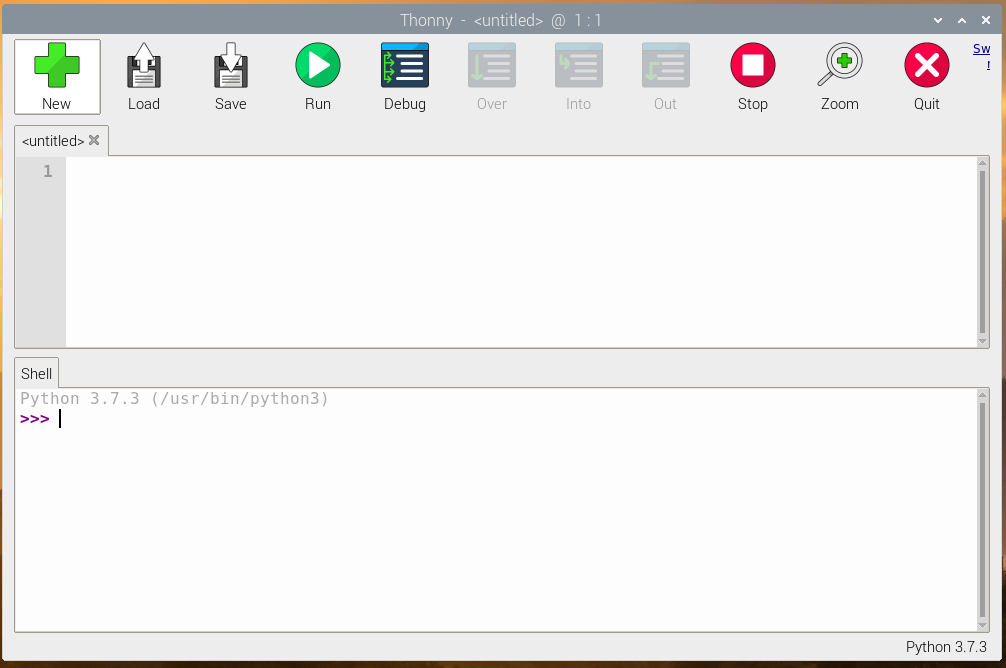Click the editor scrollbar up arrow
This screenshot has height=668, width=1006.
[982, 162]
